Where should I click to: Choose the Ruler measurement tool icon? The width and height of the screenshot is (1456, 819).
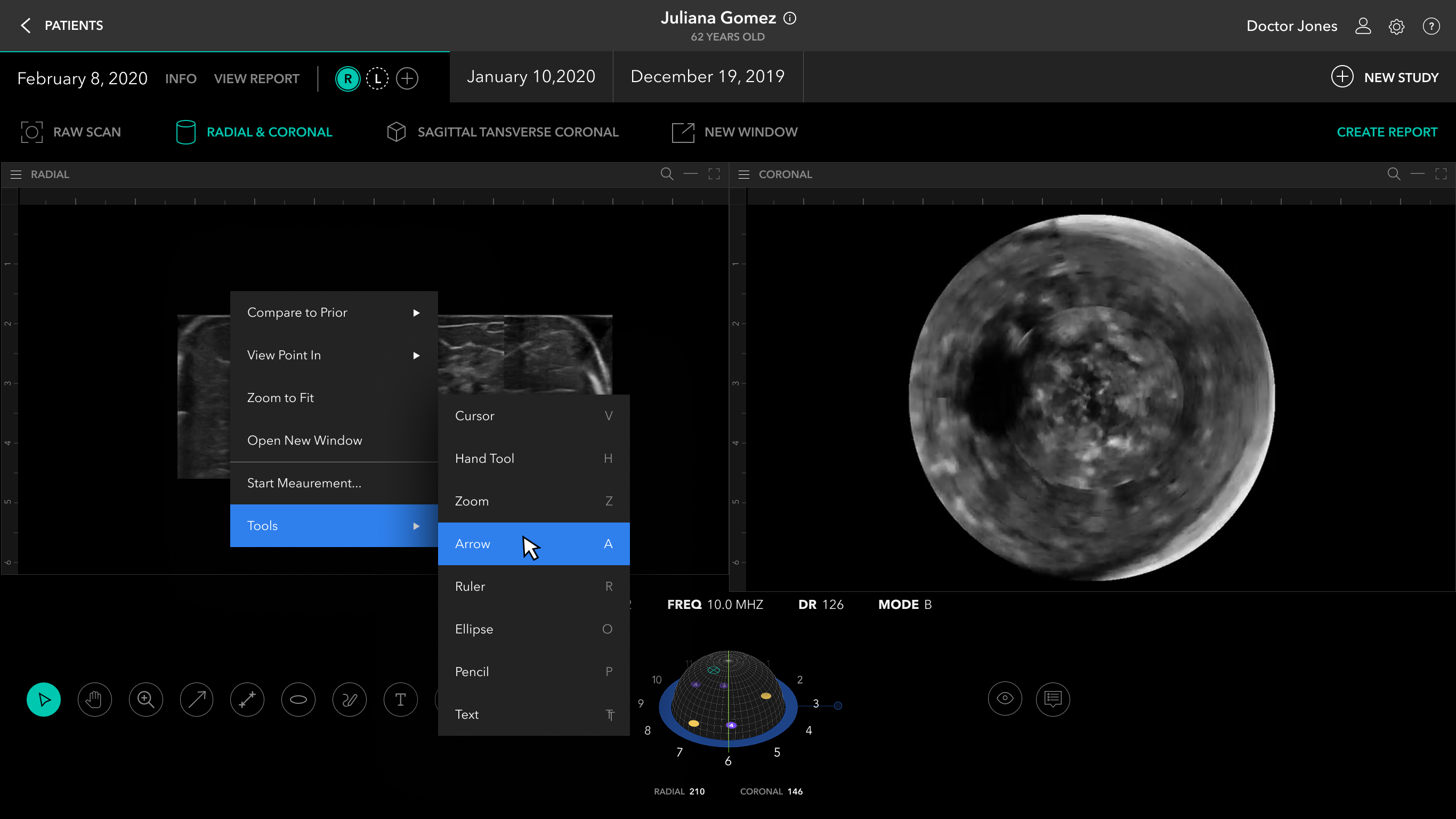pyautogui.click(x=247, y=700)
